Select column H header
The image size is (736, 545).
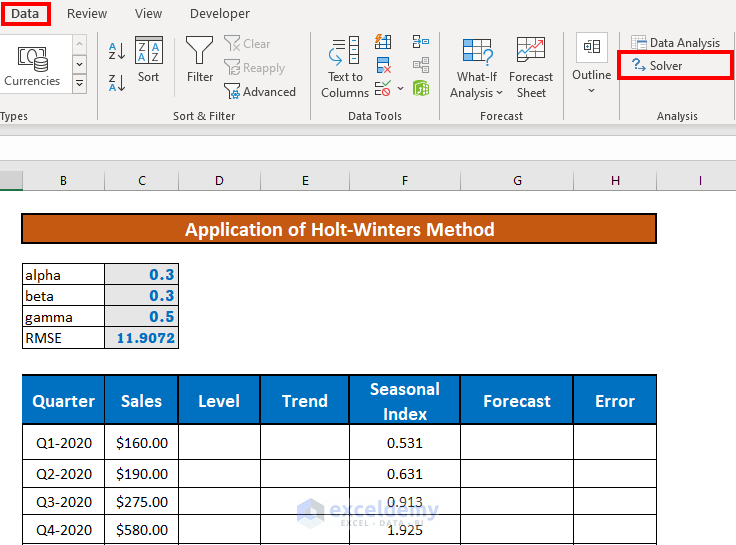[615, 181]
